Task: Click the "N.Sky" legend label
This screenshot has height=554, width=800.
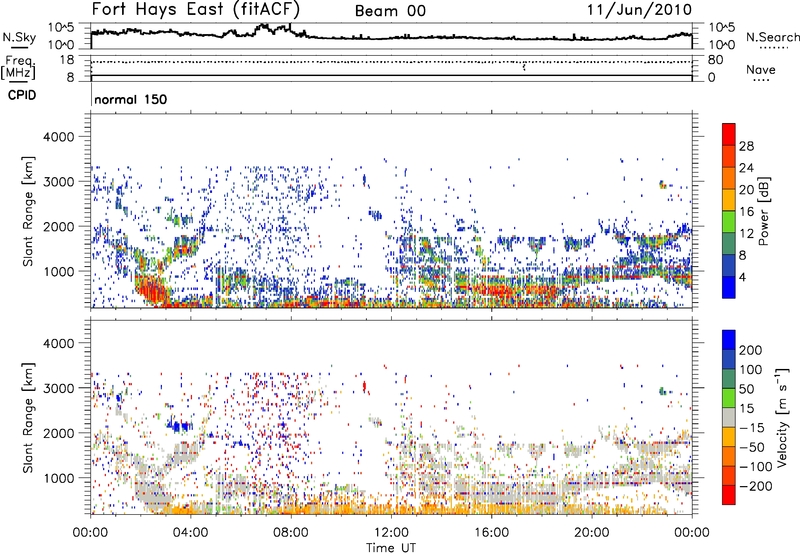Action: [19, 37]
